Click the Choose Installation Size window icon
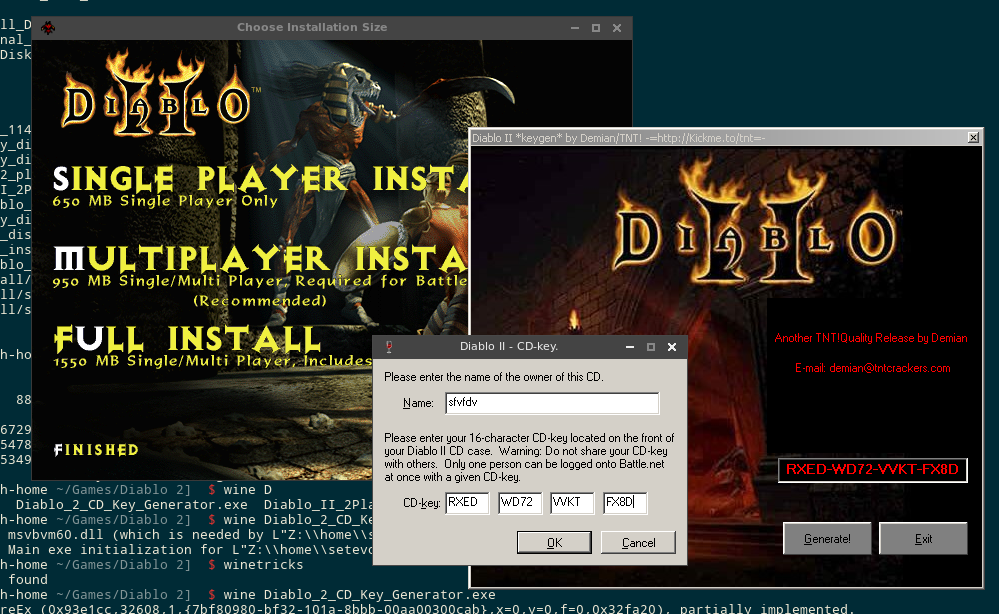The height and width of the screenshot is (614, 999). tap(47, 28)
